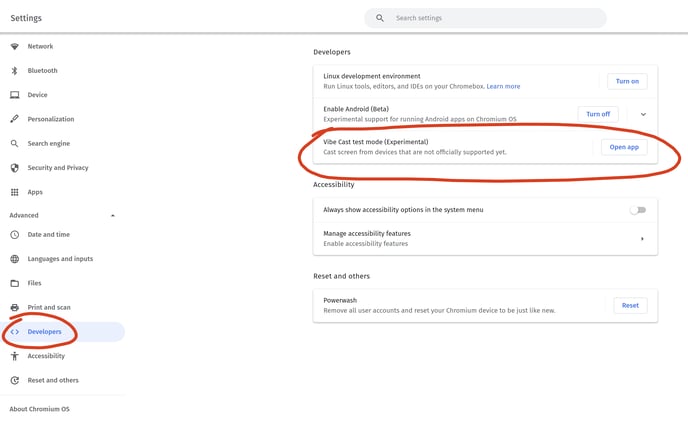Click the Security and Privacy shield icon
Image resolution: width=688 pixels, height=426 pixels.
[14, 168]
